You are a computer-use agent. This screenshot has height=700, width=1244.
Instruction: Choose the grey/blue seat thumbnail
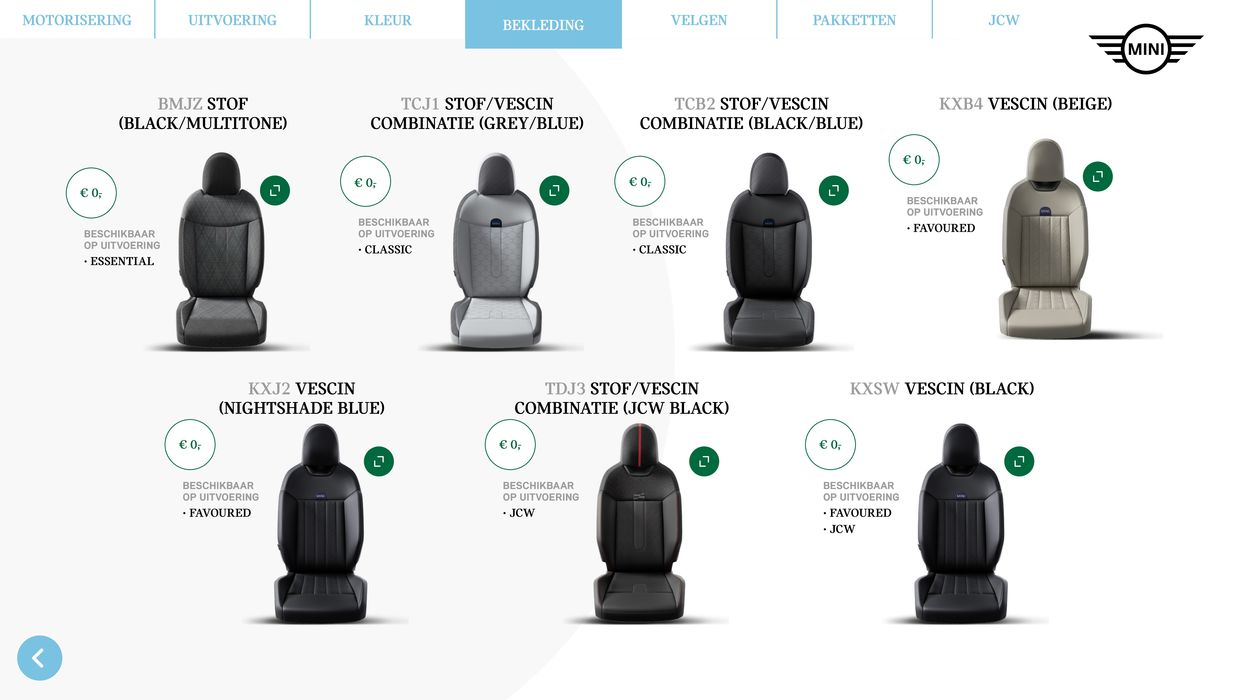point(497,252)
